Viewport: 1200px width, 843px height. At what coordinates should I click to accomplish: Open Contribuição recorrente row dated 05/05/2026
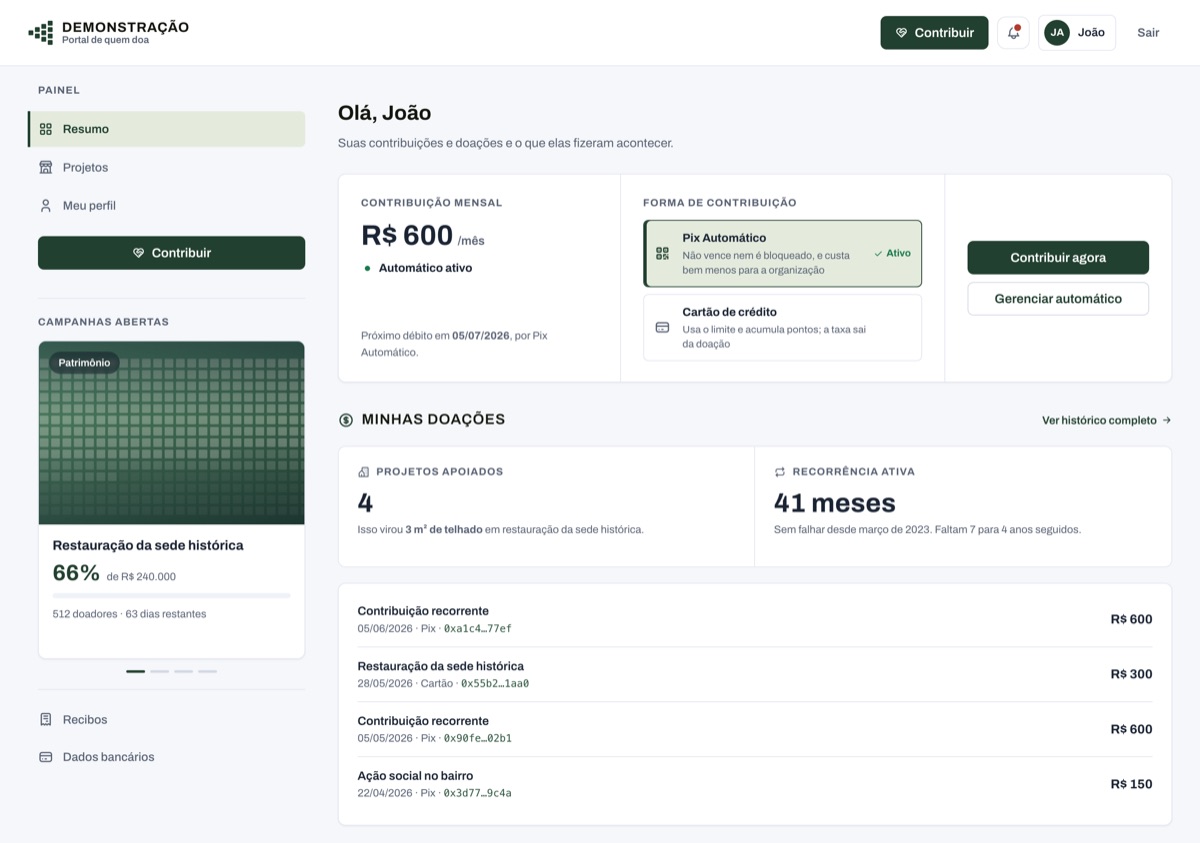click(755, 729)
